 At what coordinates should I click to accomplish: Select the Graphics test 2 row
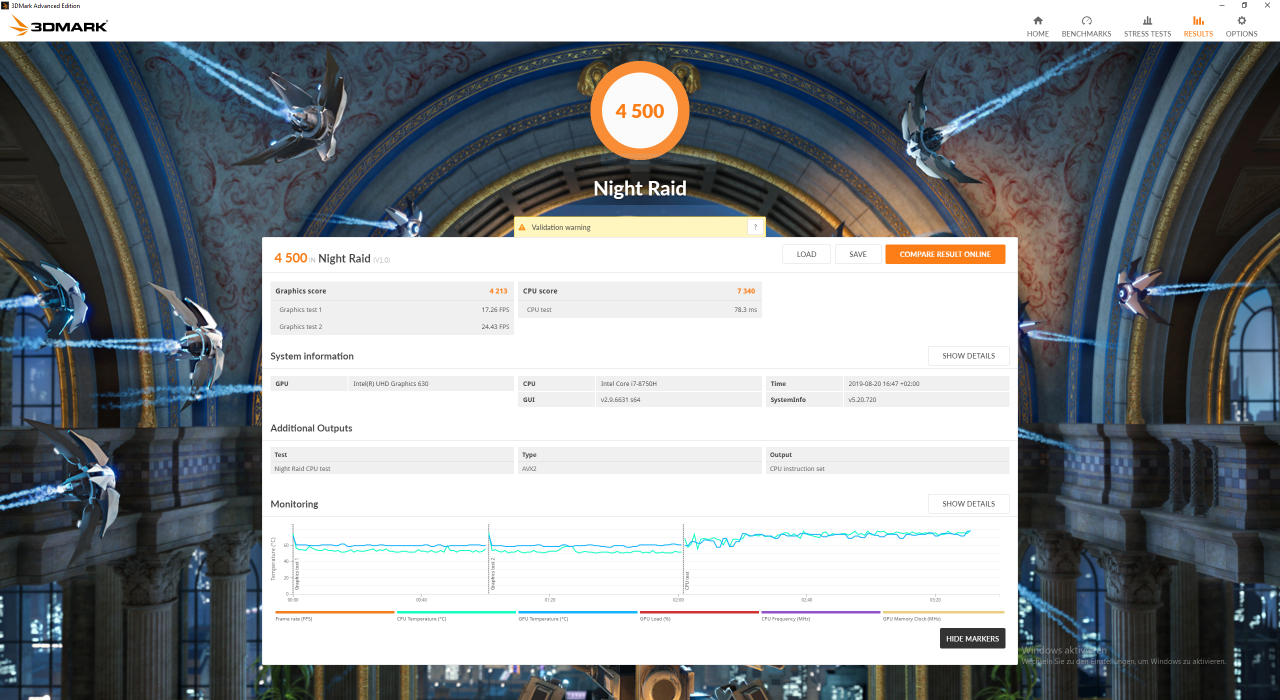(392, 326)
